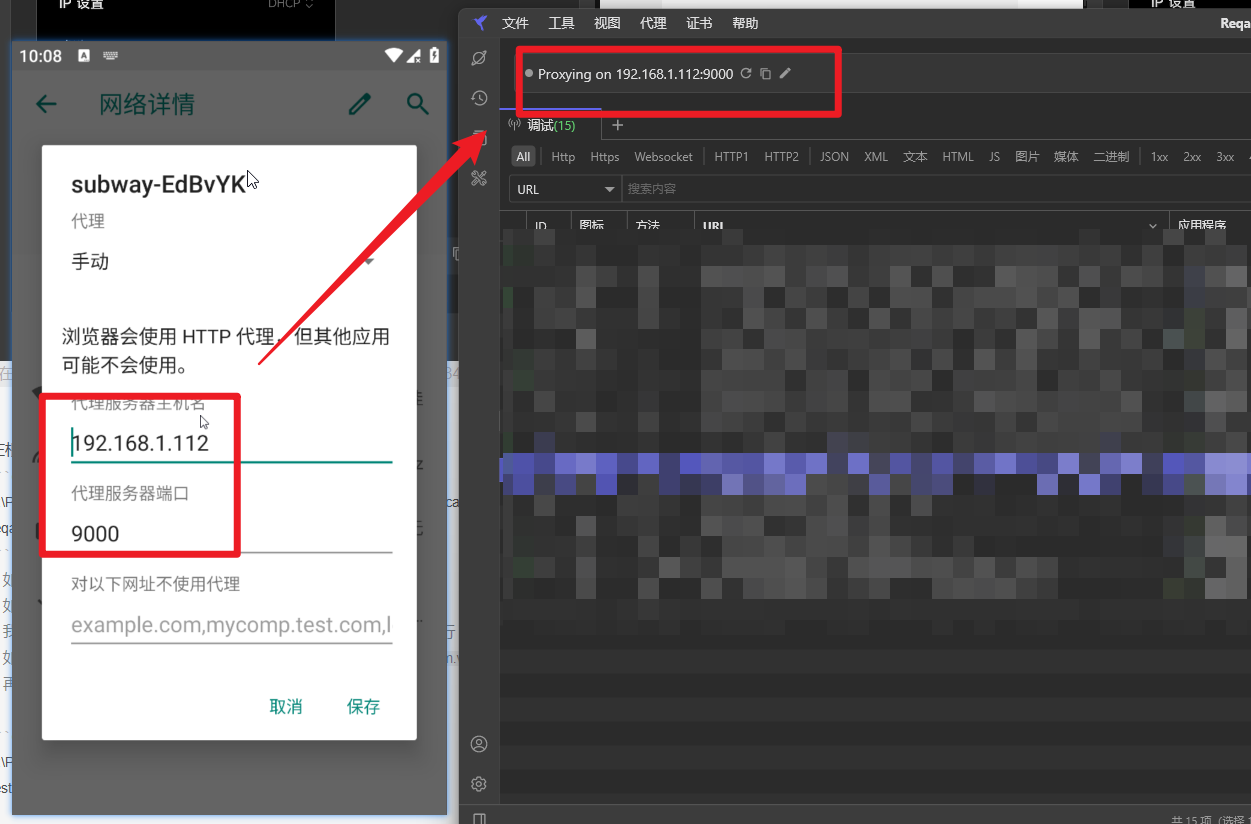
Task: Open the URL search-type dropdown
Action: 565,189
